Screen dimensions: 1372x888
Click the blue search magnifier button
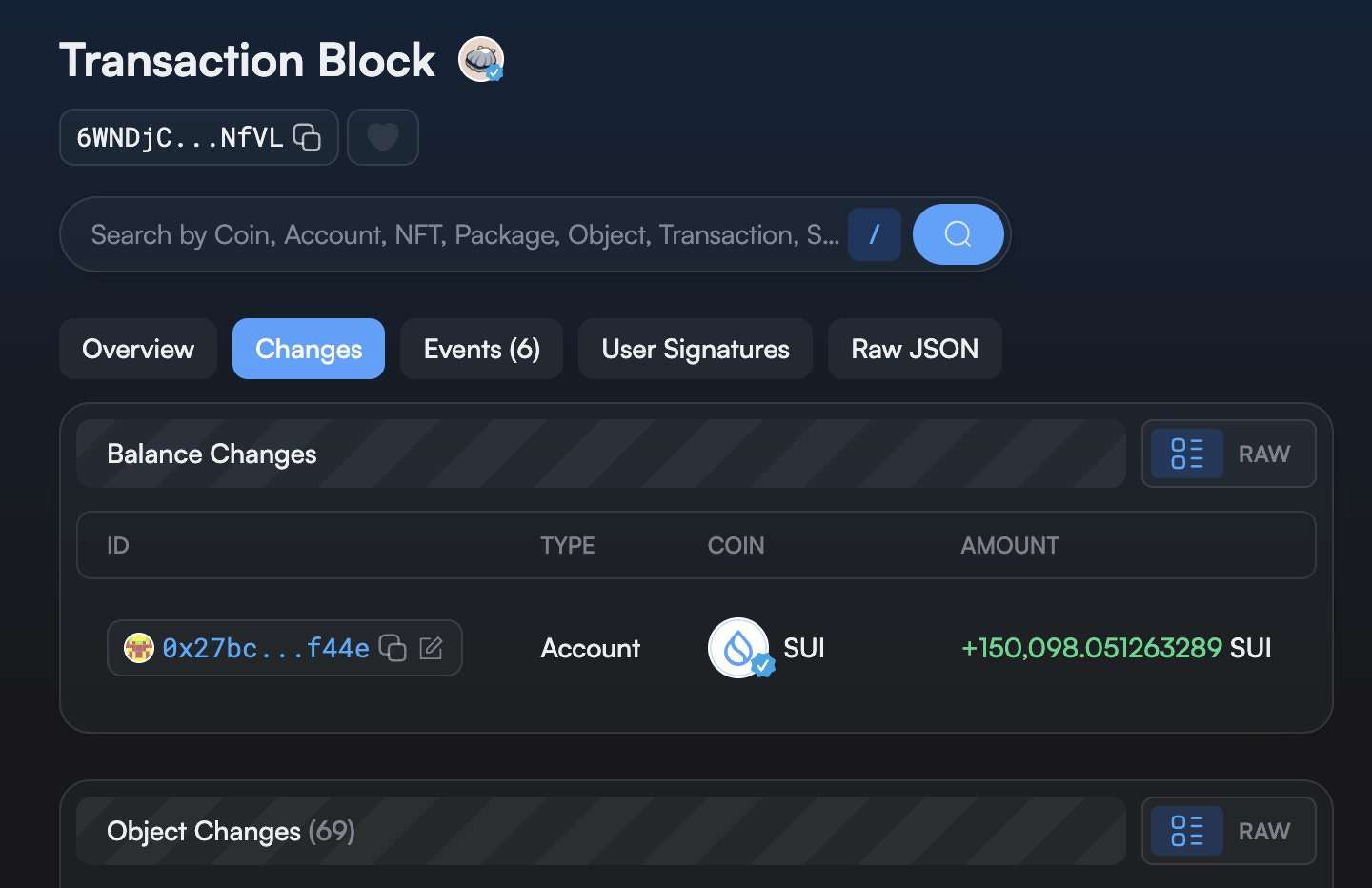(x=958, y=234)
